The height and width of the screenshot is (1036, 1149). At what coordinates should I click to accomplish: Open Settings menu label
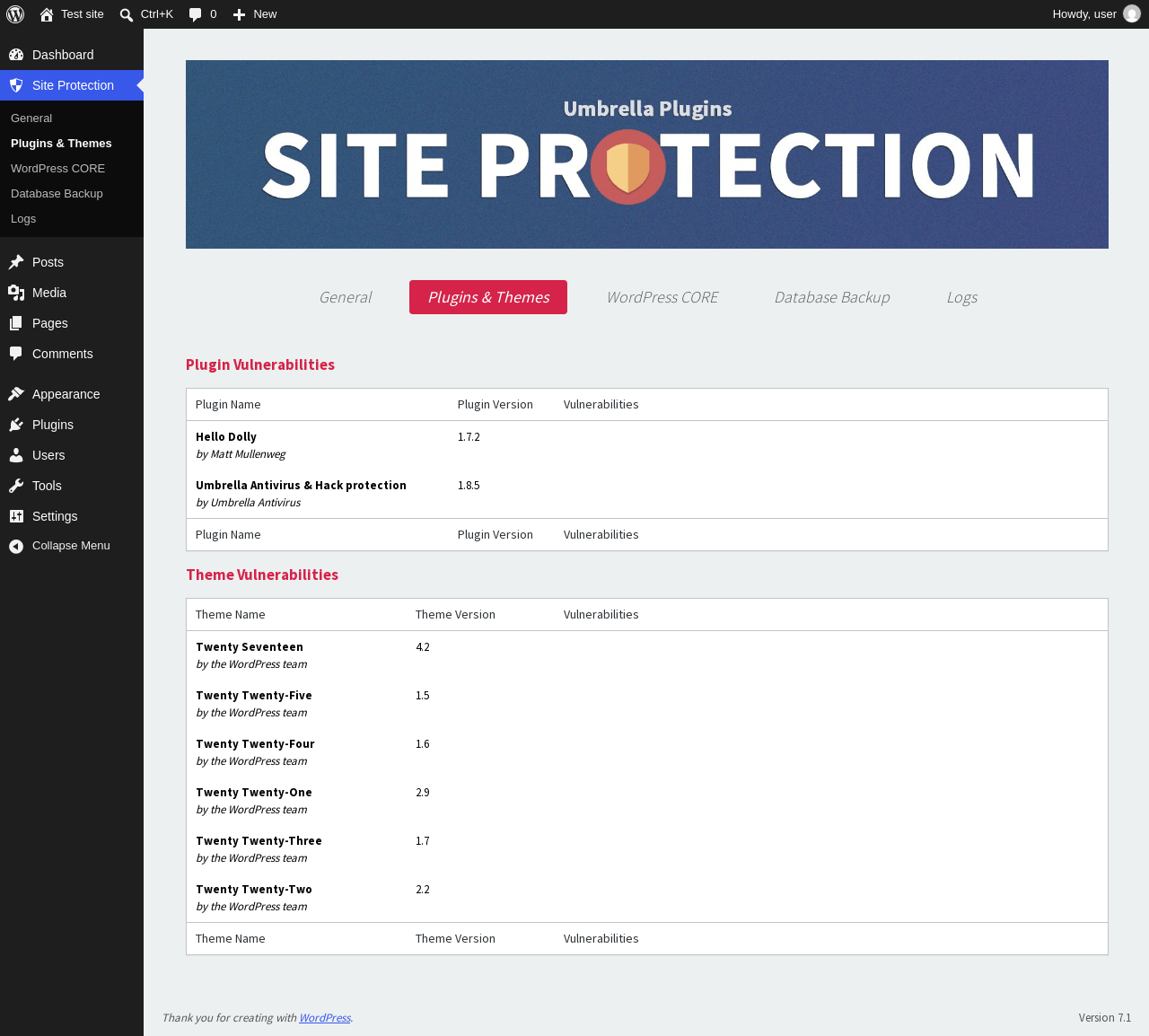[55, 516]
